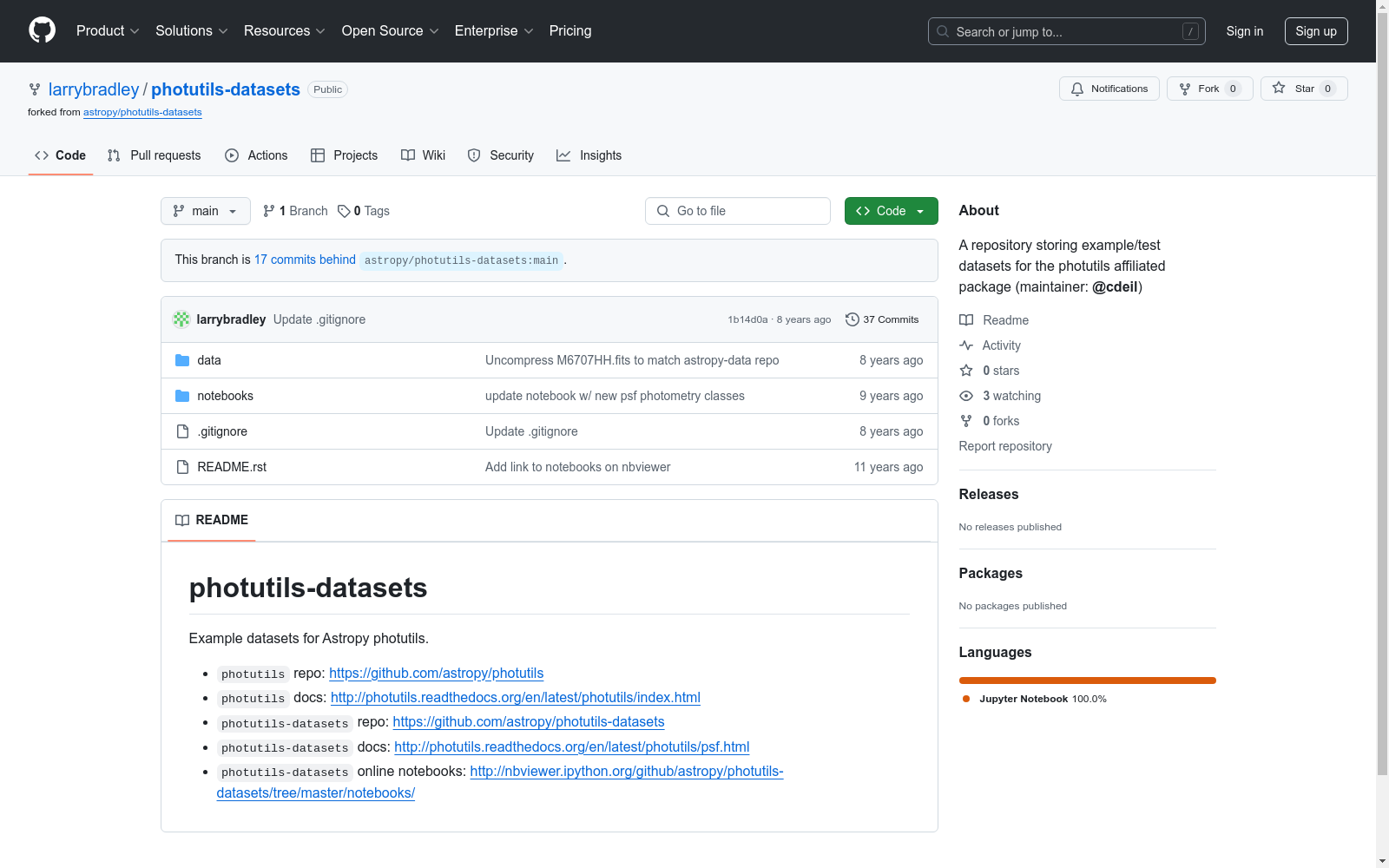Open the photutils-datasets repository name link

pos(226,89)
